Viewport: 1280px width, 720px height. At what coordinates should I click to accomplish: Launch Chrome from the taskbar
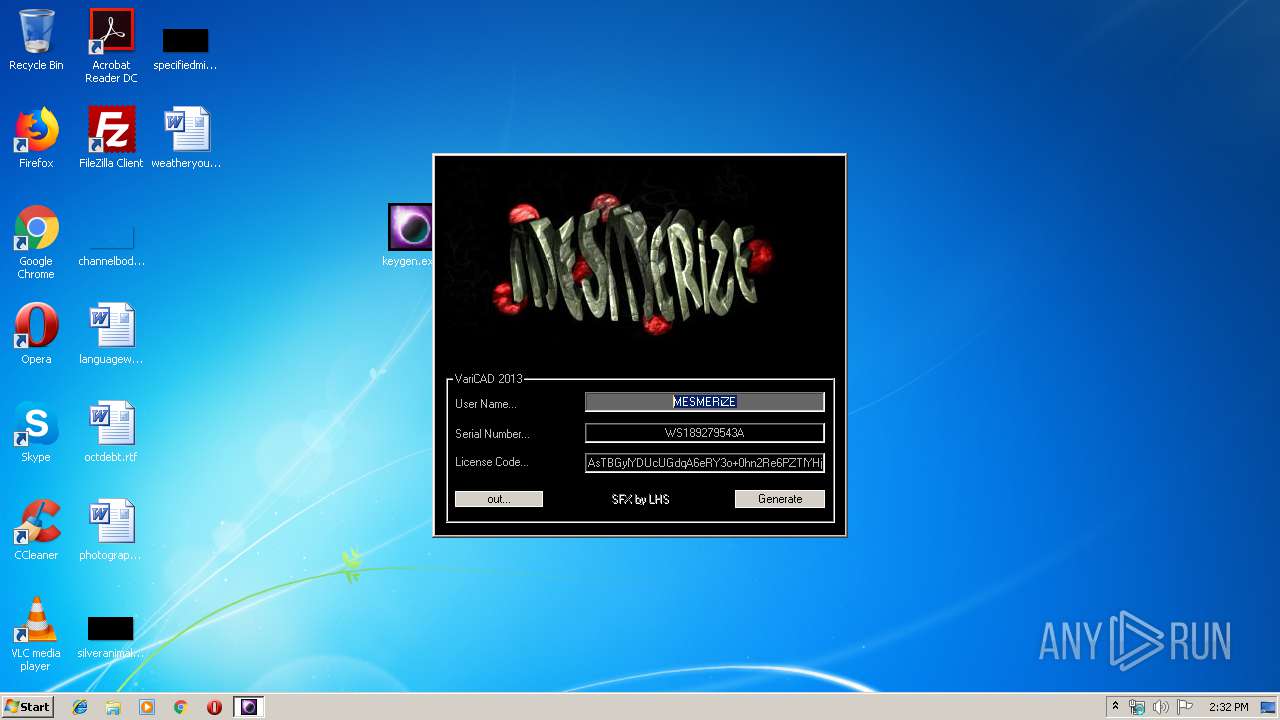[180, 707]
